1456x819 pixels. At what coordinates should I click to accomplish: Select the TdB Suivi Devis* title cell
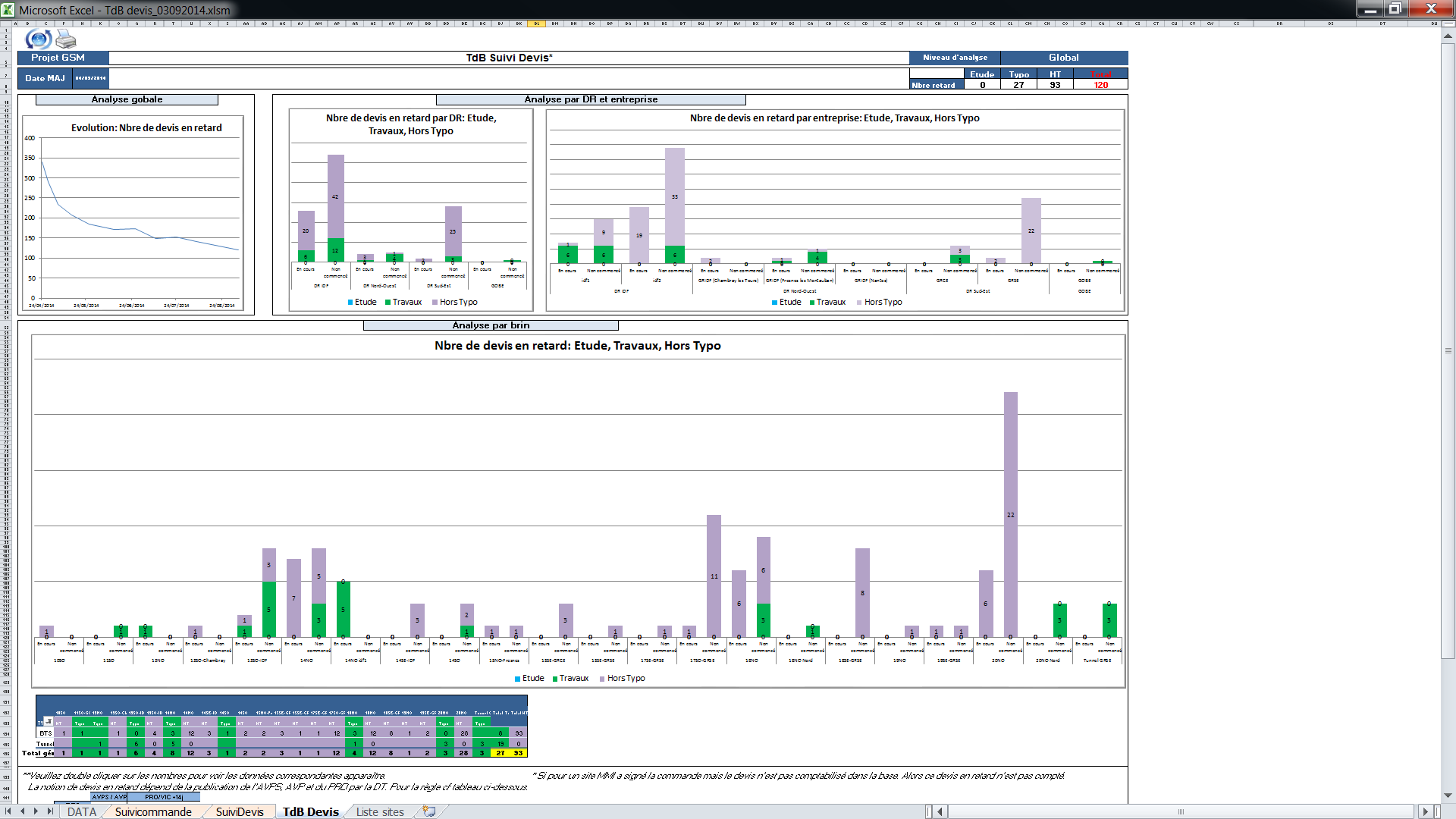pyautogui.click(x=509, y=58)
